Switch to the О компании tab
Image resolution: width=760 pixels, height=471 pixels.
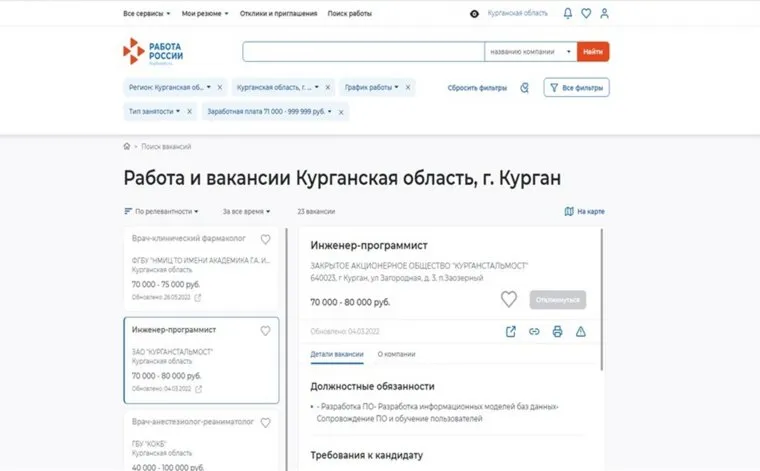pyautogui.click(x=396, y=354)
